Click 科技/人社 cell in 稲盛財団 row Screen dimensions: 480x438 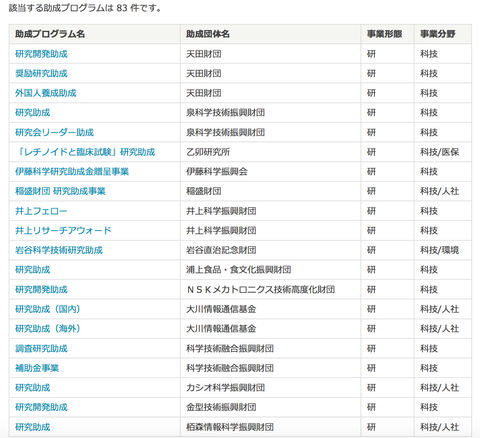coord(443,191)
